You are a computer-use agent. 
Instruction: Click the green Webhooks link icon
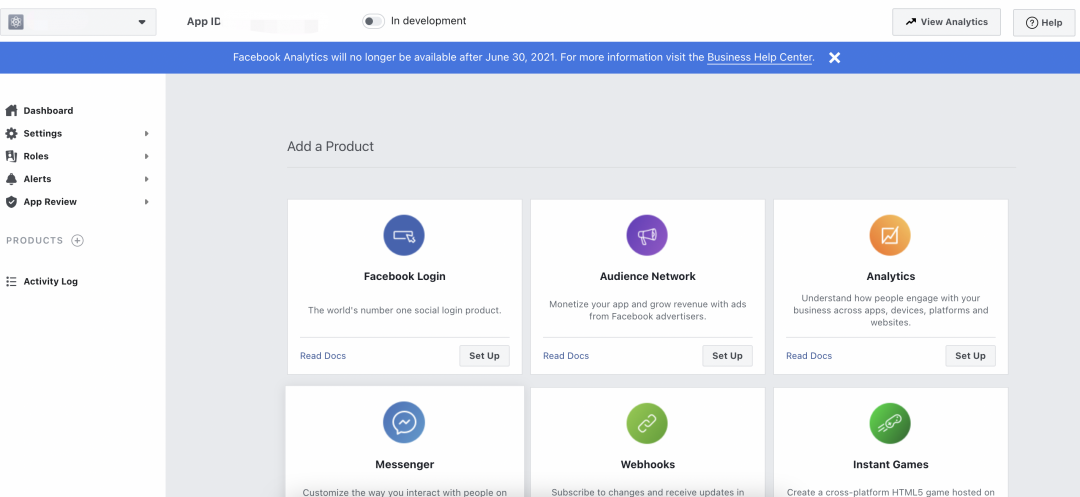pos(647,423)
